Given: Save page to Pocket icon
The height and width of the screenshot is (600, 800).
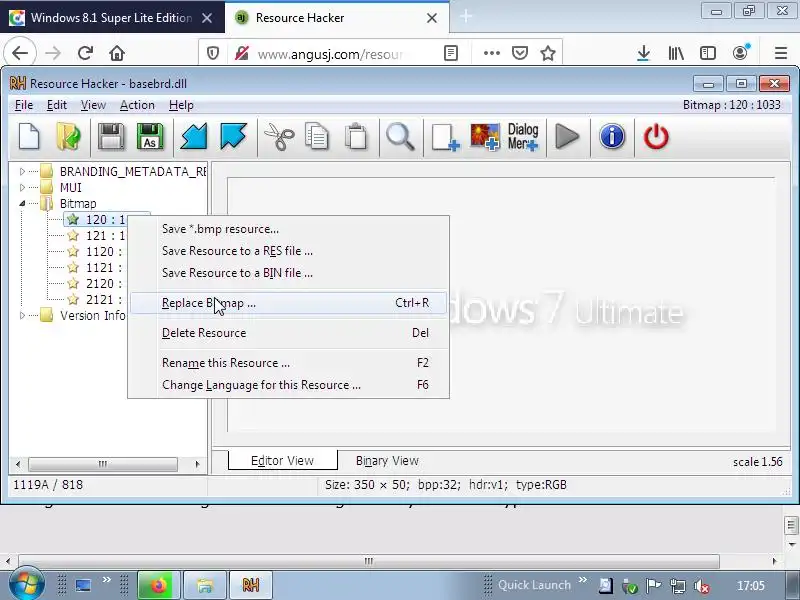Looking at the screenshot, I should 520,53.
